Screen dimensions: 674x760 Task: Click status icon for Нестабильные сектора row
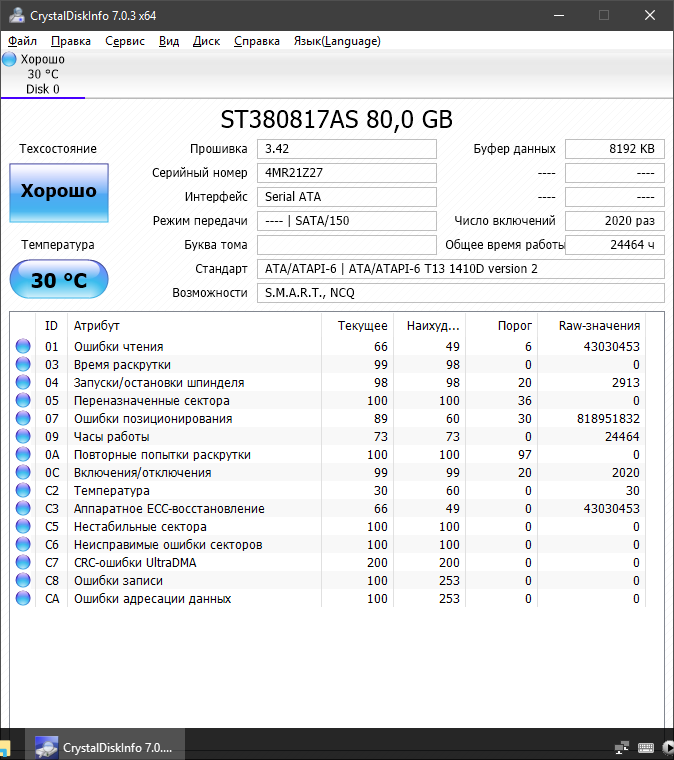coord(23,526)
